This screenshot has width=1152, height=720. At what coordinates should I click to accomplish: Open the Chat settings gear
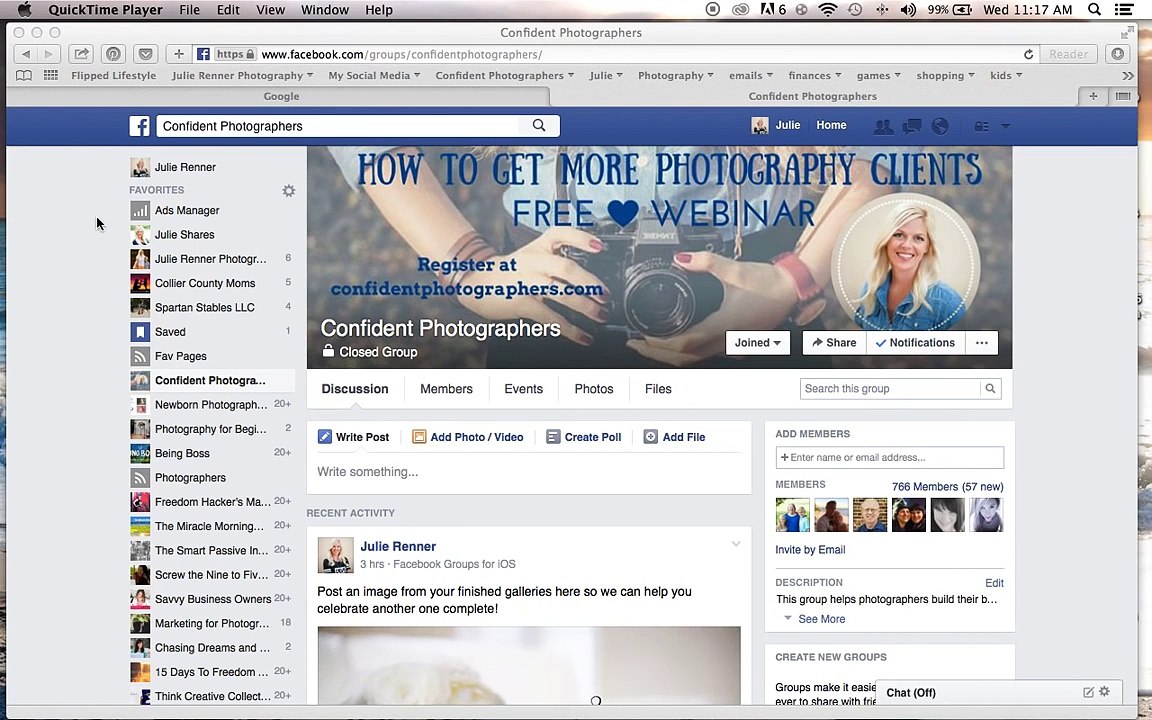[1104, 691]
